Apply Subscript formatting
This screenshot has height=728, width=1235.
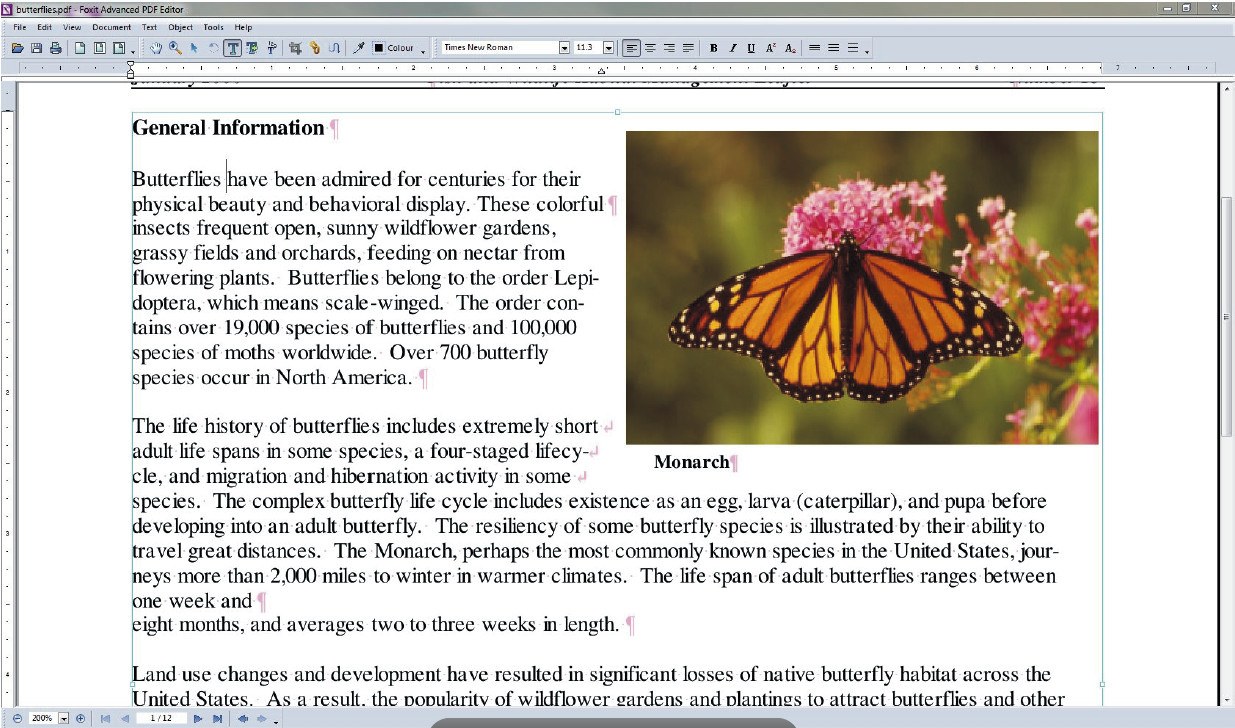coord(789,48)
